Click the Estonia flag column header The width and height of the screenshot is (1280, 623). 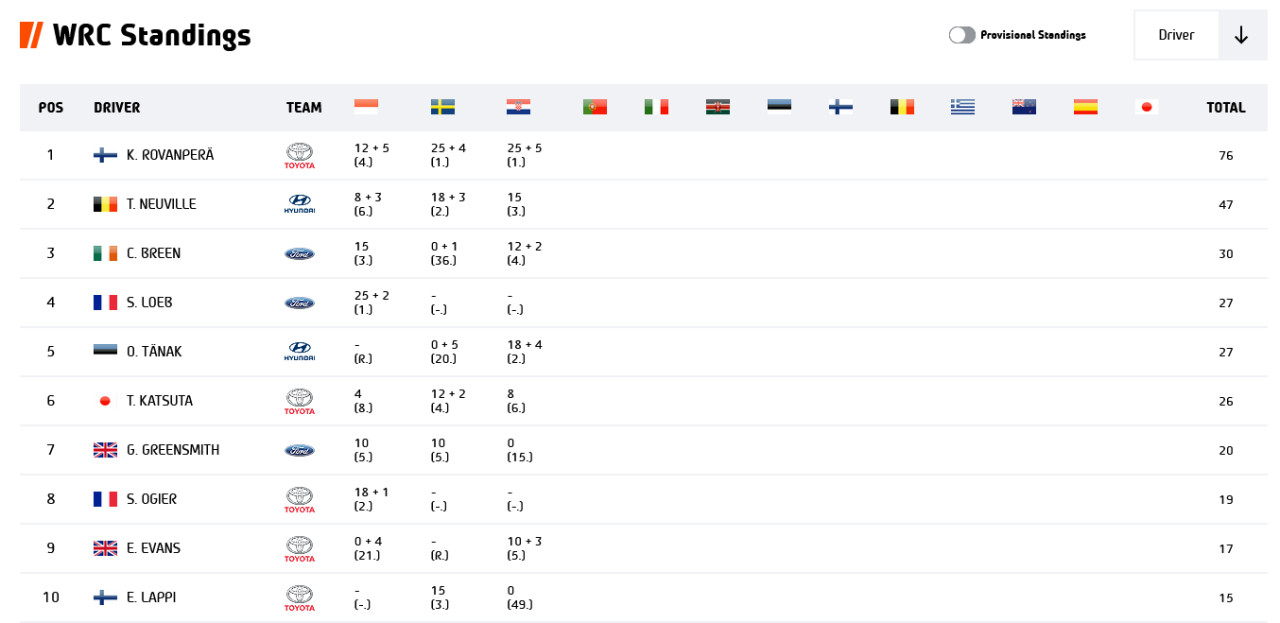(779, 107)
